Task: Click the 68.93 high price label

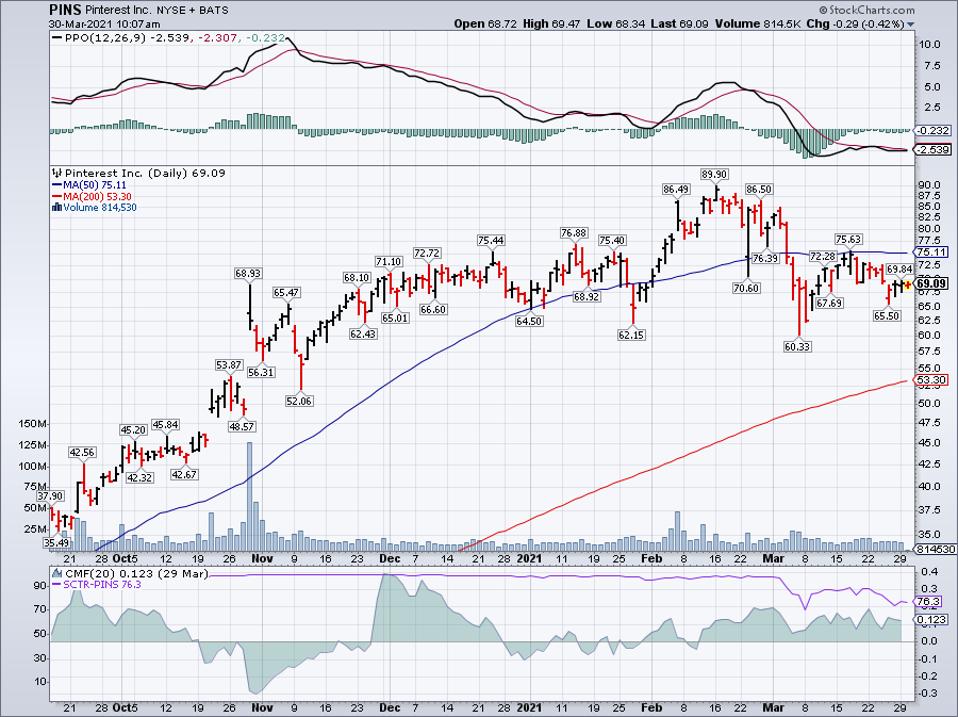Action: click(x=248, y=274)
